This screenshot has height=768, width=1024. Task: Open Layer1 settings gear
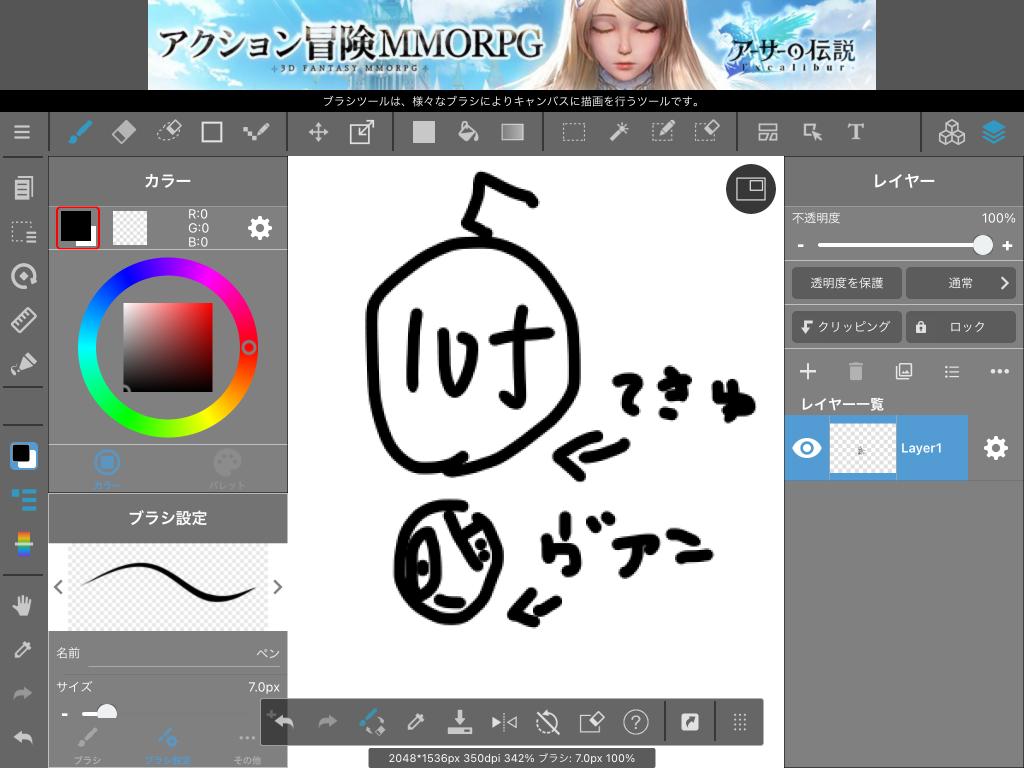tap(996, 448)
